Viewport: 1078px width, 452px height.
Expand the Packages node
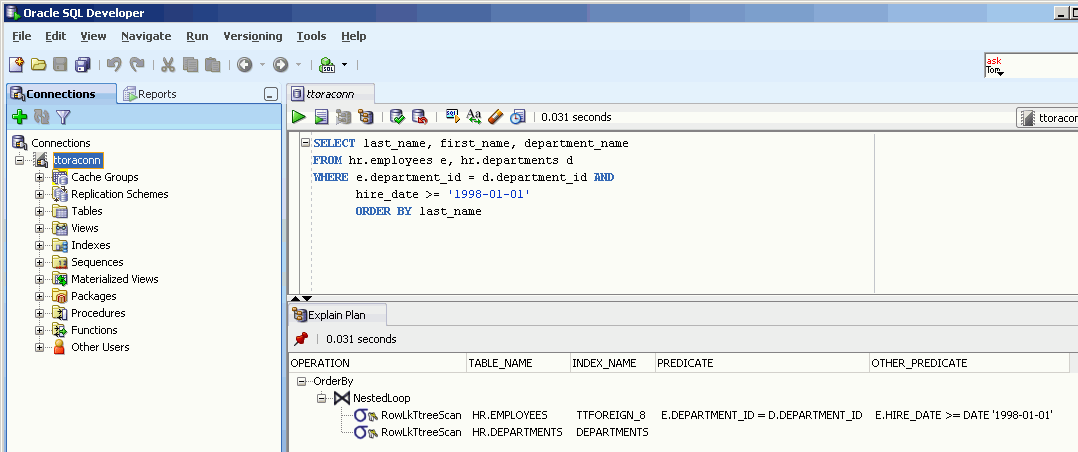[39, 296]
